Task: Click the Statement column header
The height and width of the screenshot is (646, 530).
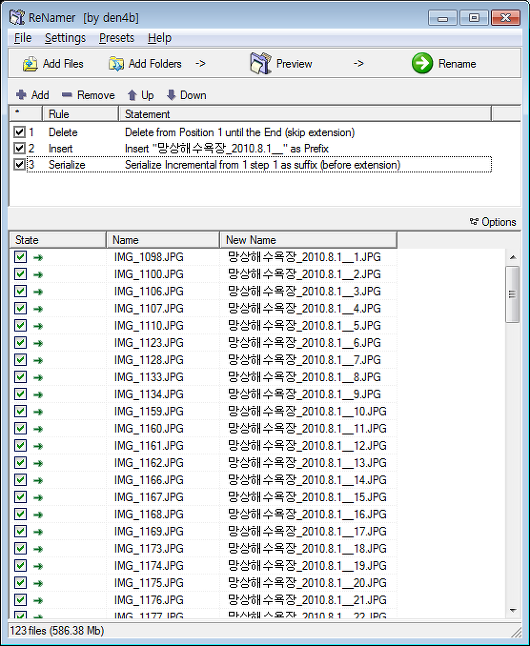Action: pos(305,114)
